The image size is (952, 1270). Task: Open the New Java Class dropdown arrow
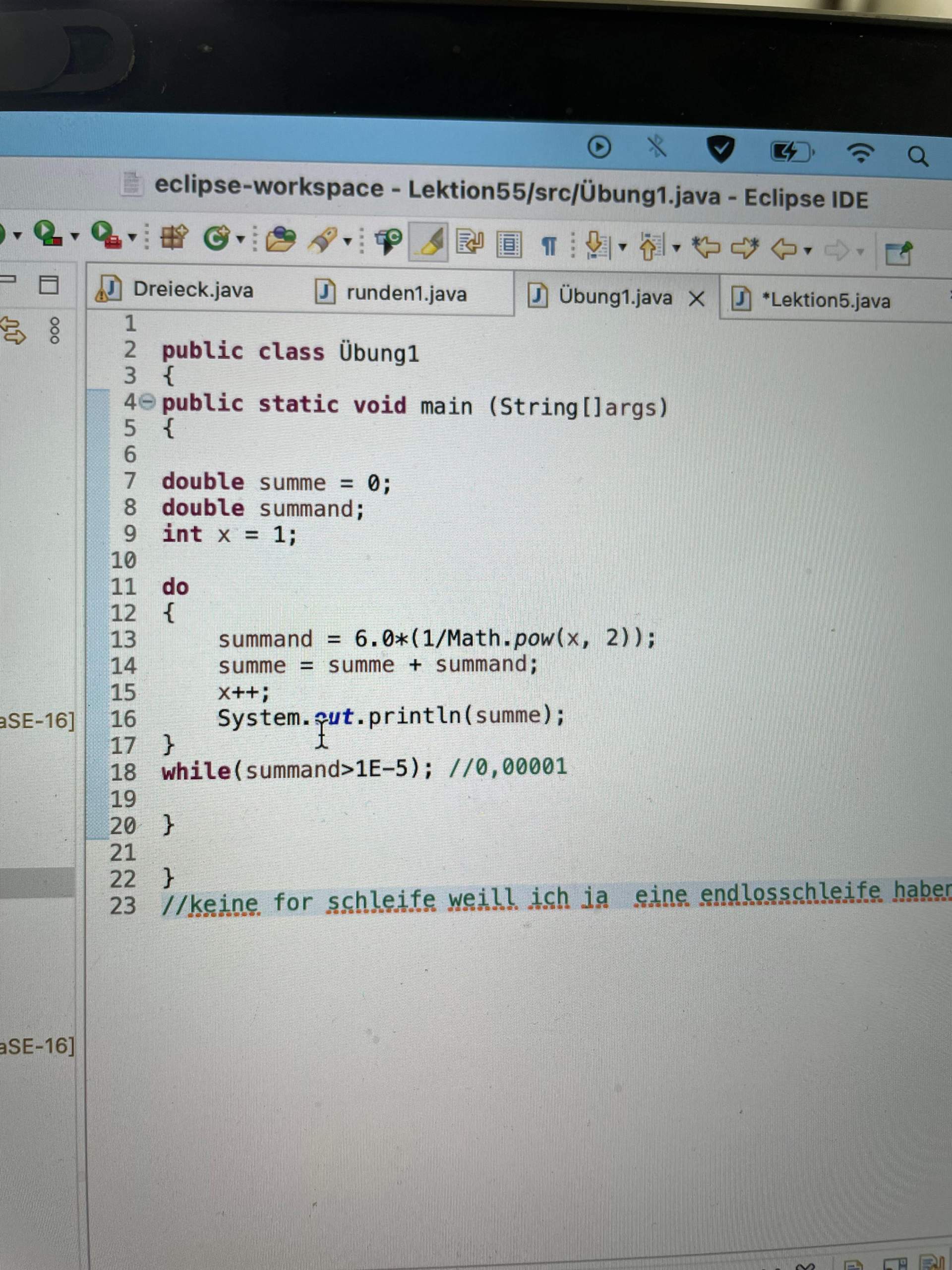[x=240, y=239]
